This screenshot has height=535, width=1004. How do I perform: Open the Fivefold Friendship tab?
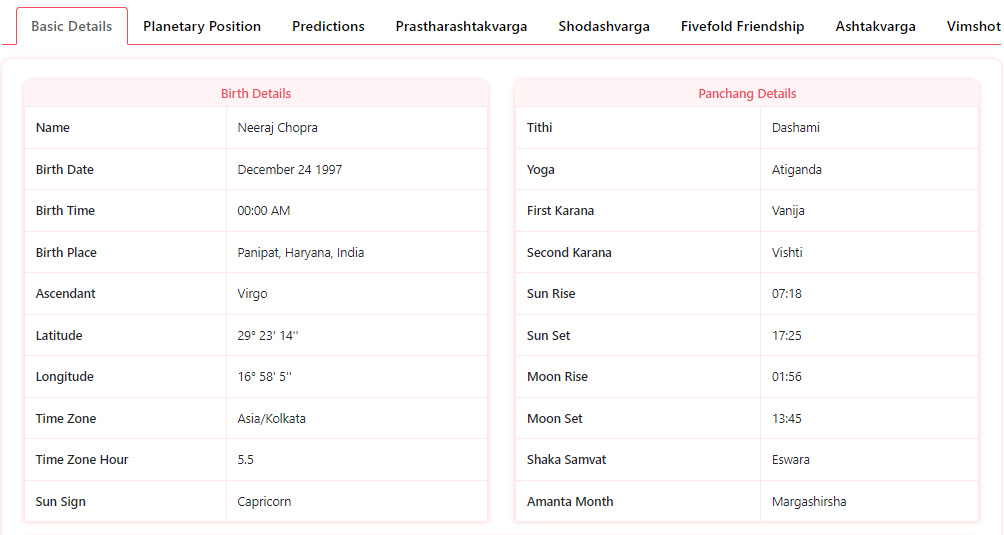click(x=742, y=26)
